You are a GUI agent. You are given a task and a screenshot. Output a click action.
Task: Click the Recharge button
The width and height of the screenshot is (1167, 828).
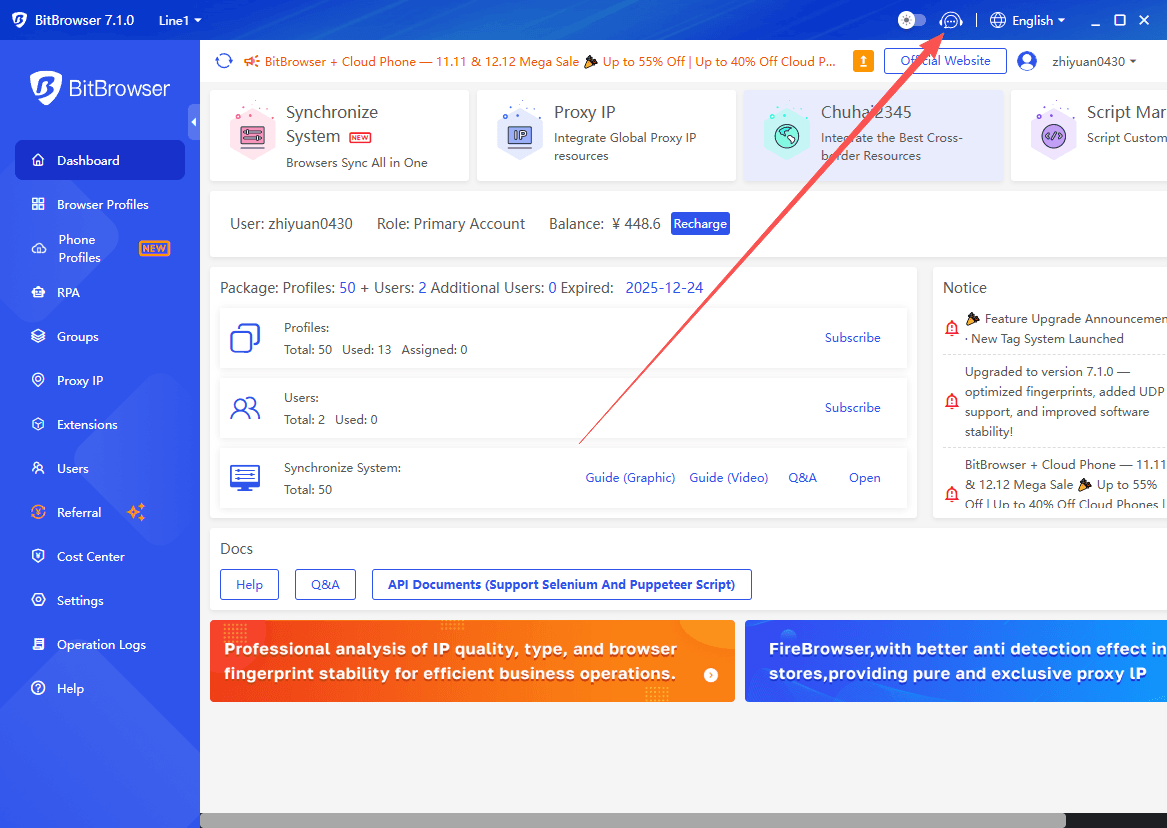[x=700, y=223]
